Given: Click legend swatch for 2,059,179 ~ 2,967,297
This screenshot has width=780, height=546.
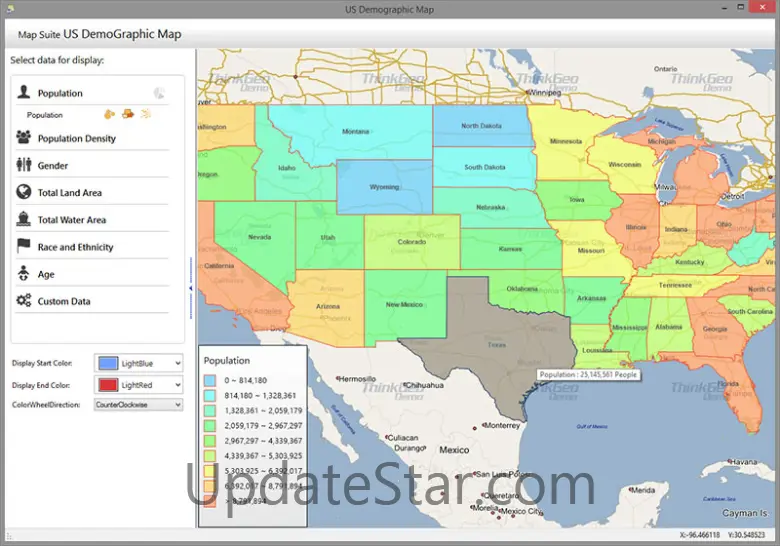Looking at the screenshot, I should 210,426.
